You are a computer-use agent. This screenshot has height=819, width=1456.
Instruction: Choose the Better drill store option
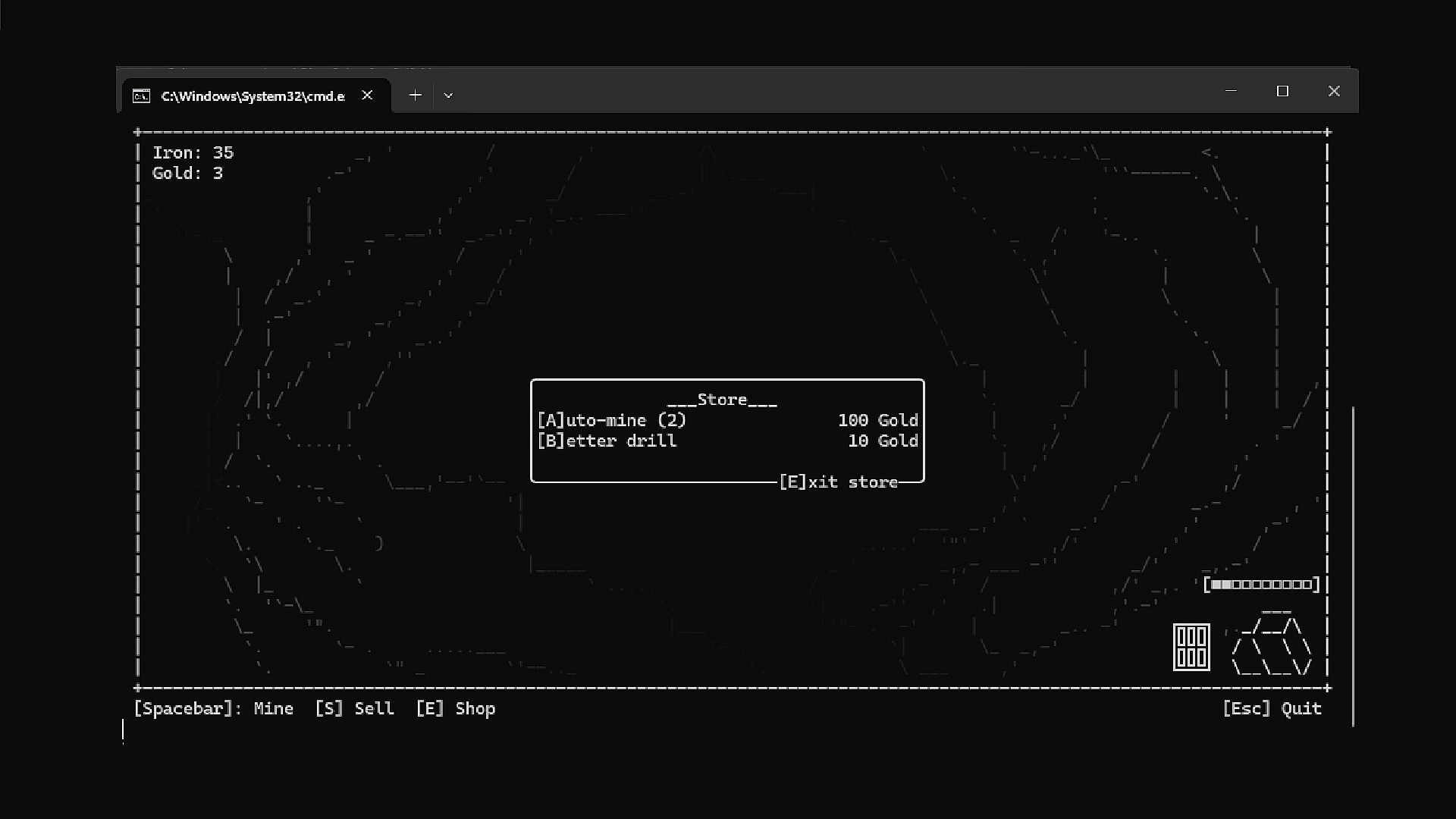pos(607,441)
